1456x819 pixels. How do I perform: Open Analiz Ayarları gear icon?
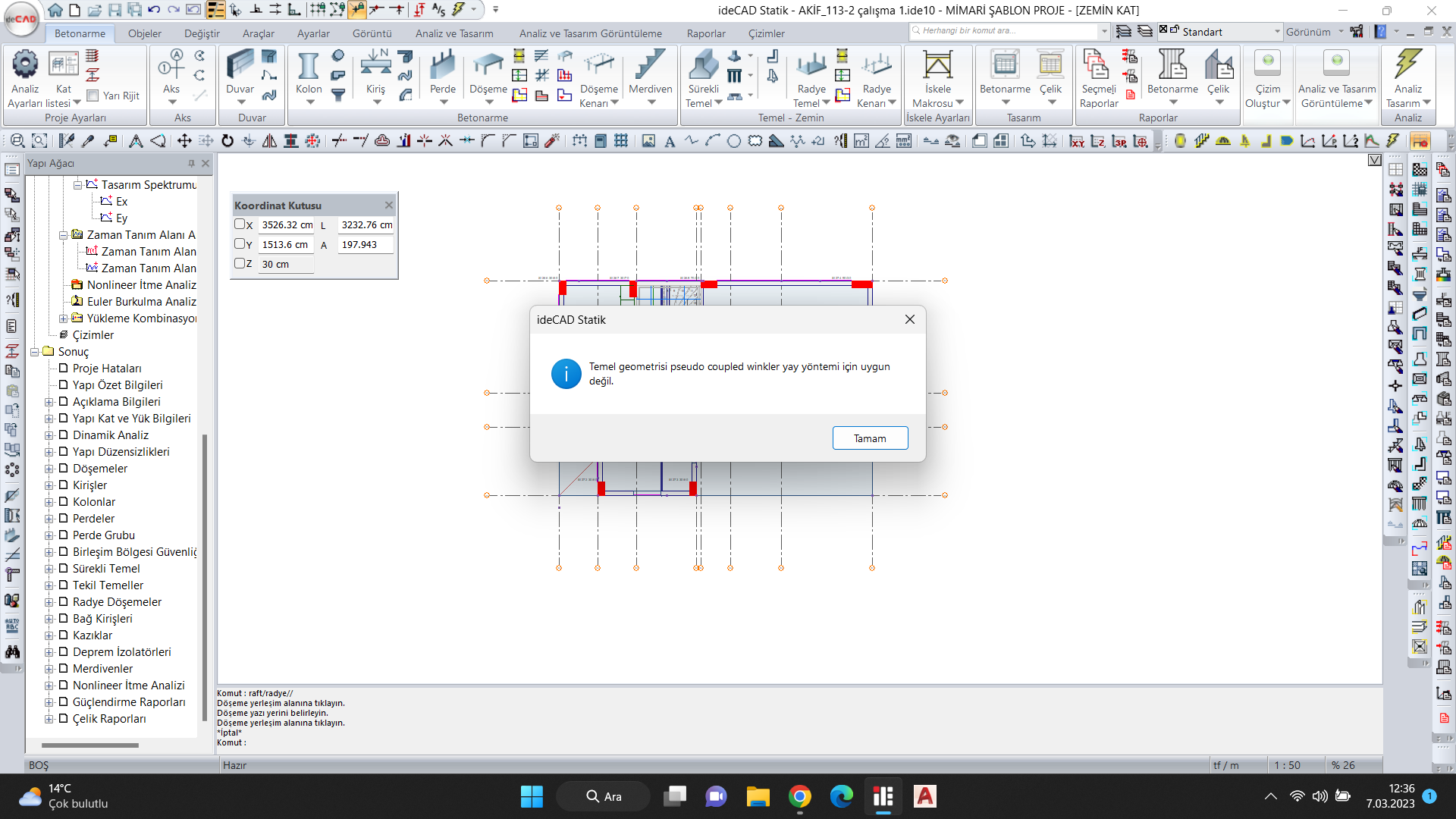point(25,64)
